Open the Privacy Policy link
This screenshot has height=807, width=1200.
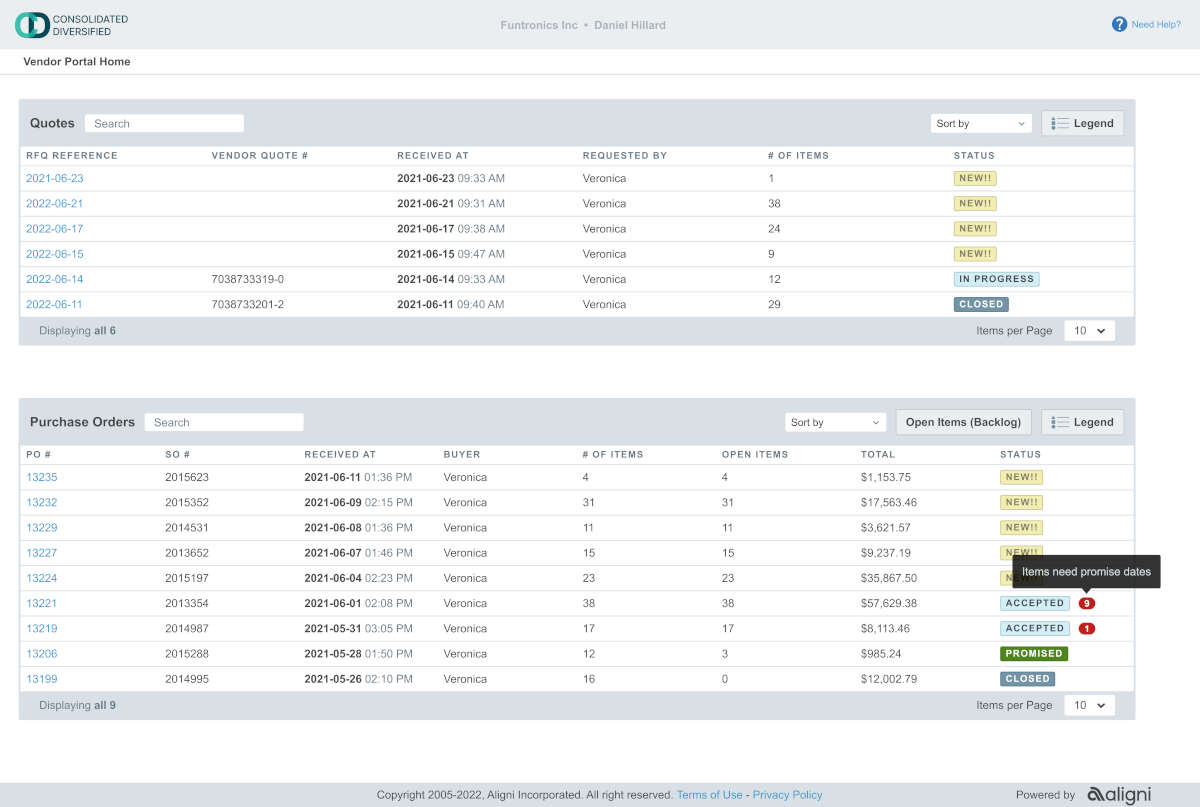[787, 795]
